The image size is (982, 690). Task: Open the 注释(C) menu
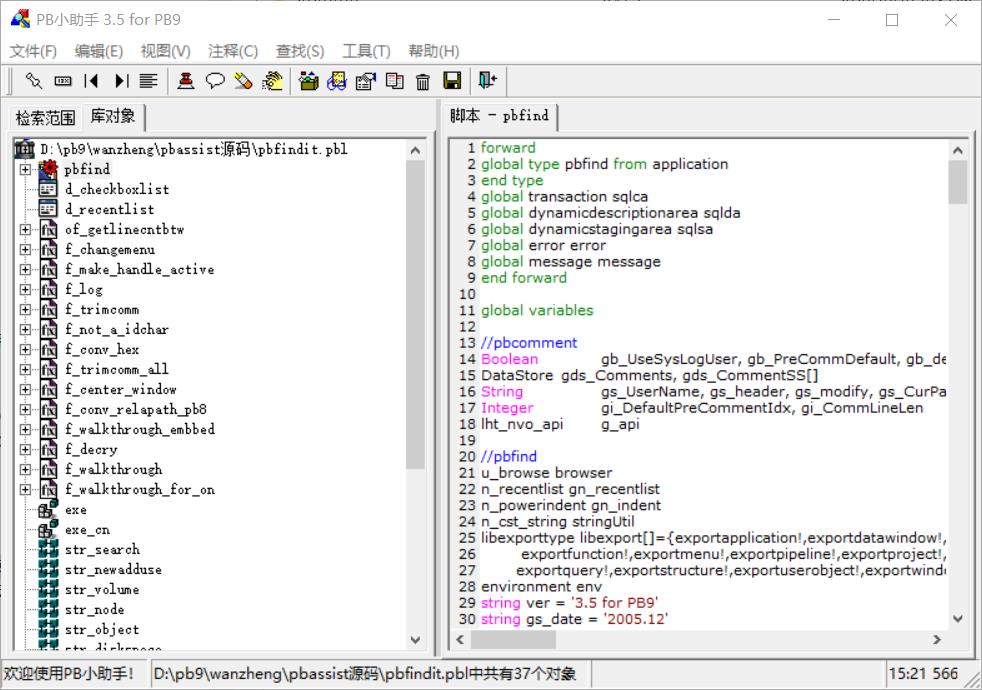point(233,51)
